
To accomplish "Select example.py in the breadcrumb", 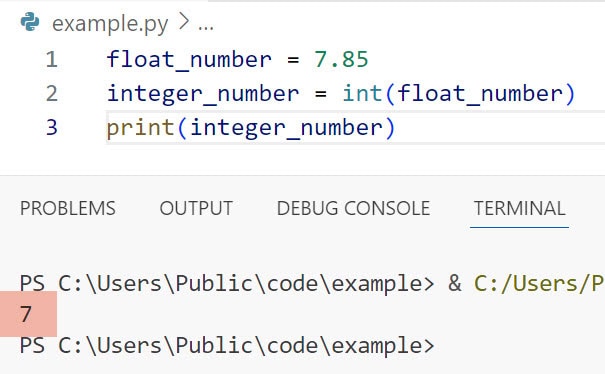I will [110, 24].
